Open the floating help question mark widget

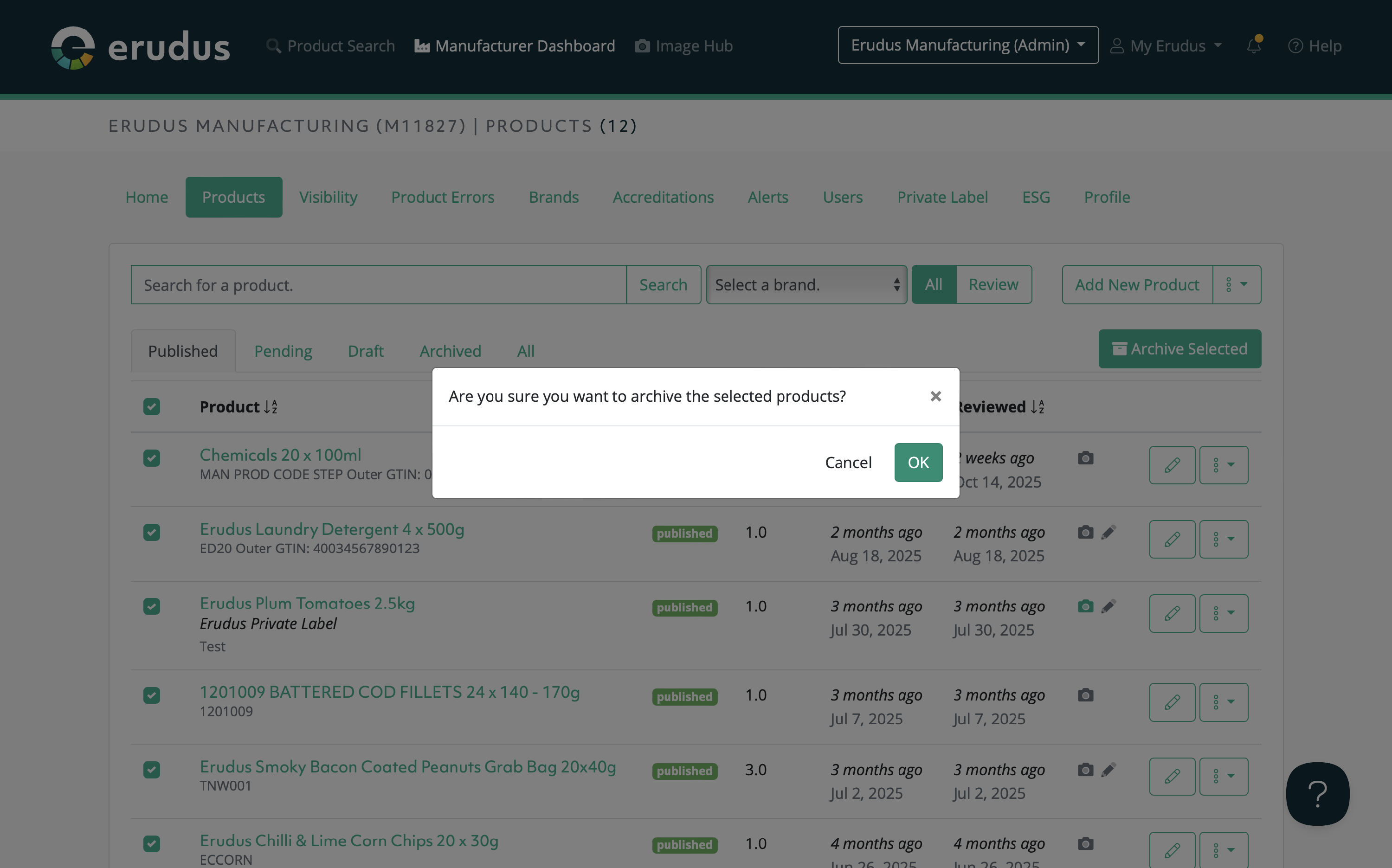tap(1317, 793)
